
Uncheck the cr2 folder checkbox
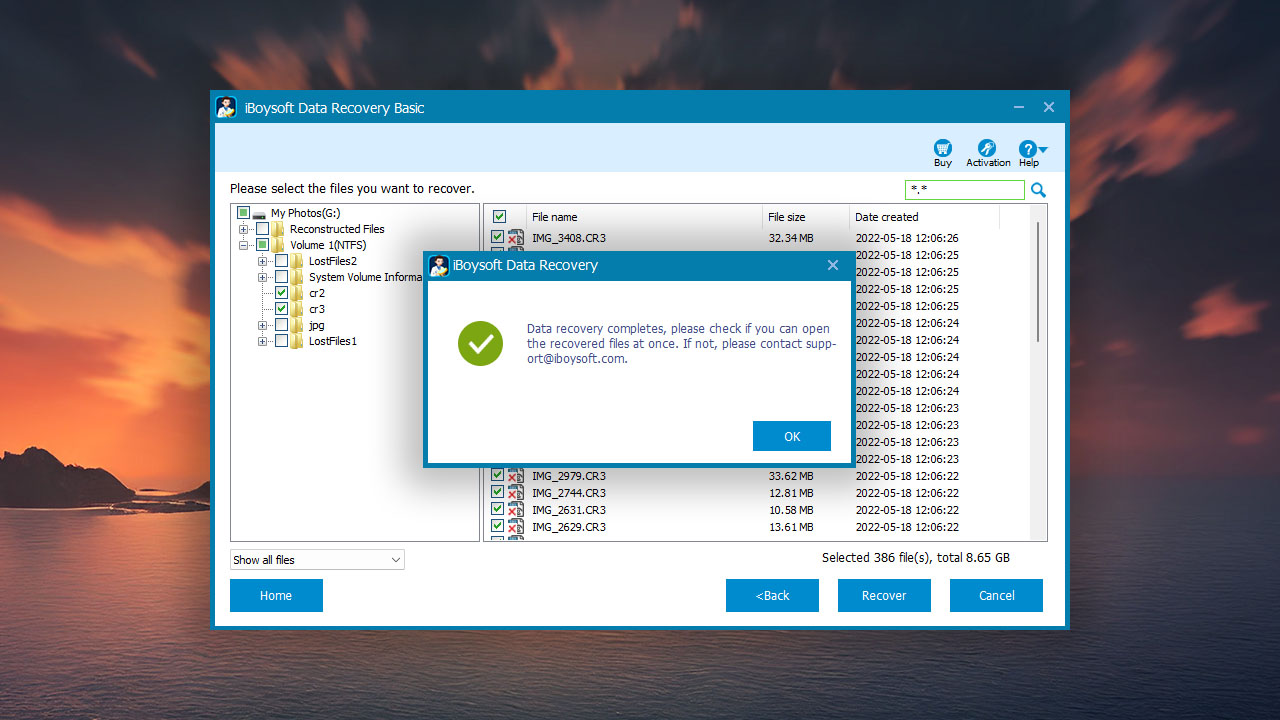[x=281, y=293]
